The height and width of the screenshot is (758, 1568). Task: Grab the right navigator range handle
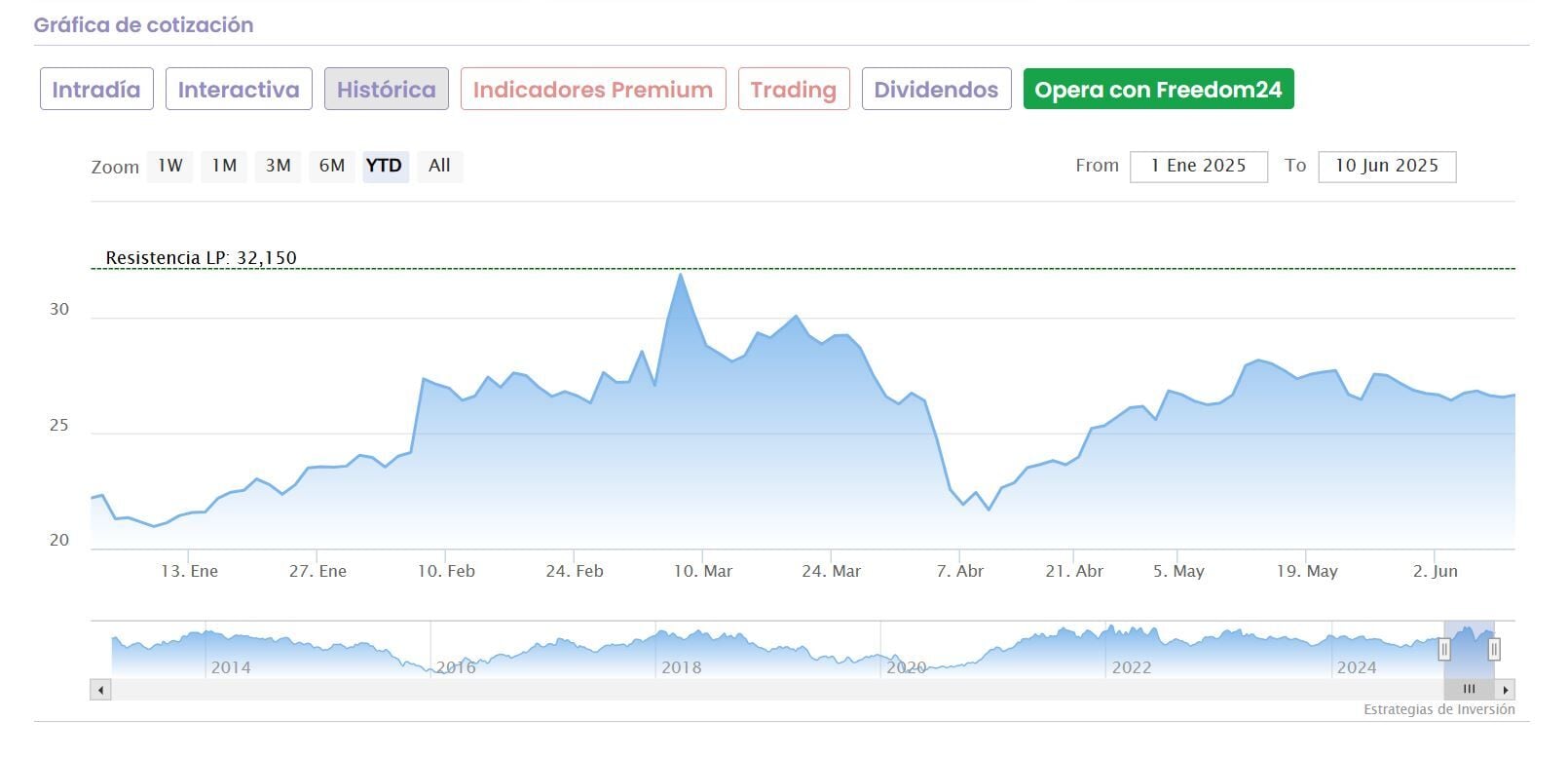[1494, 649]
